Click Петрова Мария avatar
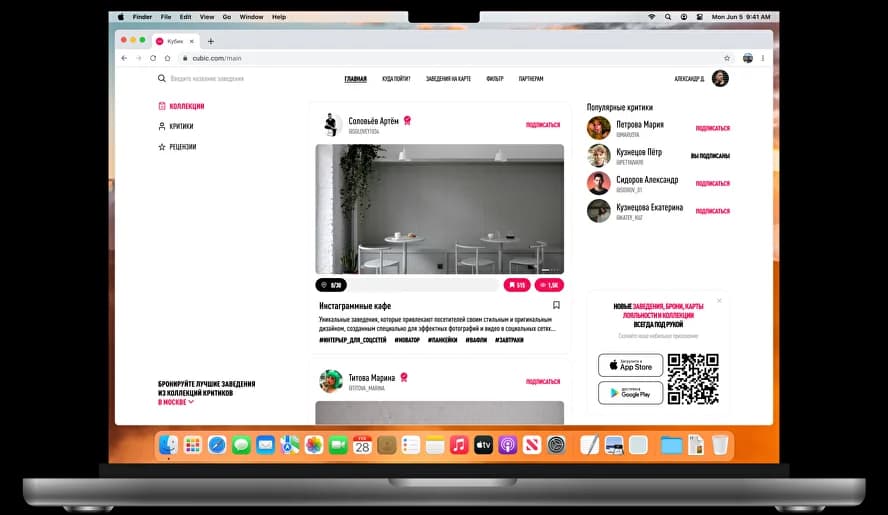 (599, 128)
